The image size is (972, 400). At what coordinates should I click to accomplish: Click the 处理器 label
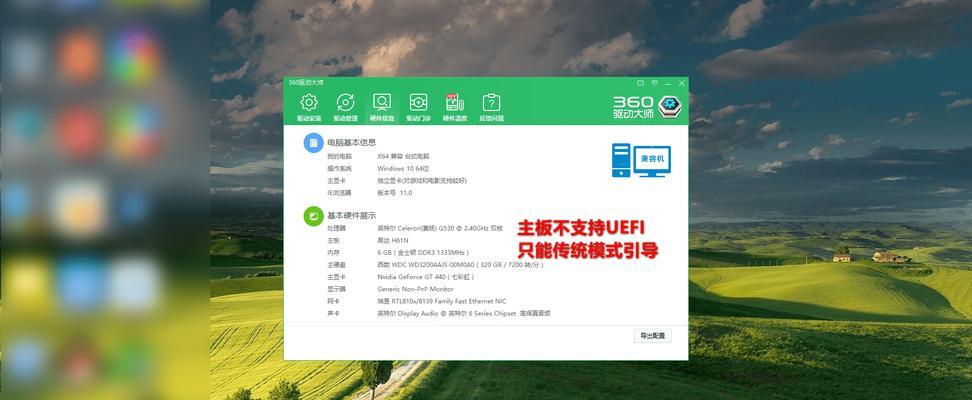point(336,228)
